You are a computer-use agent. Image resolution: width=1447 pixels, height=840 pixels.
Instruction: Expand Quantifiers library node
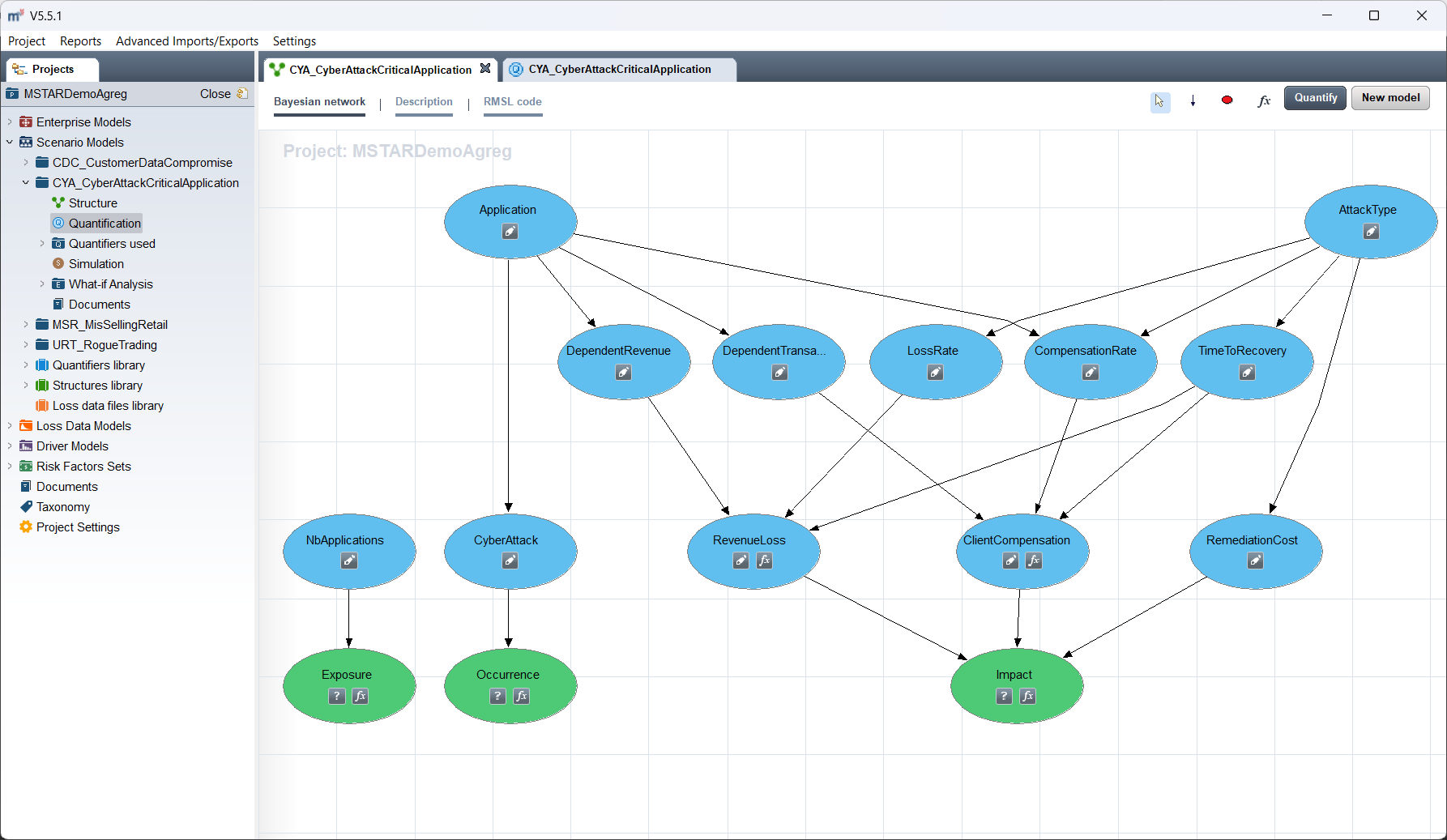coord(26,365)
